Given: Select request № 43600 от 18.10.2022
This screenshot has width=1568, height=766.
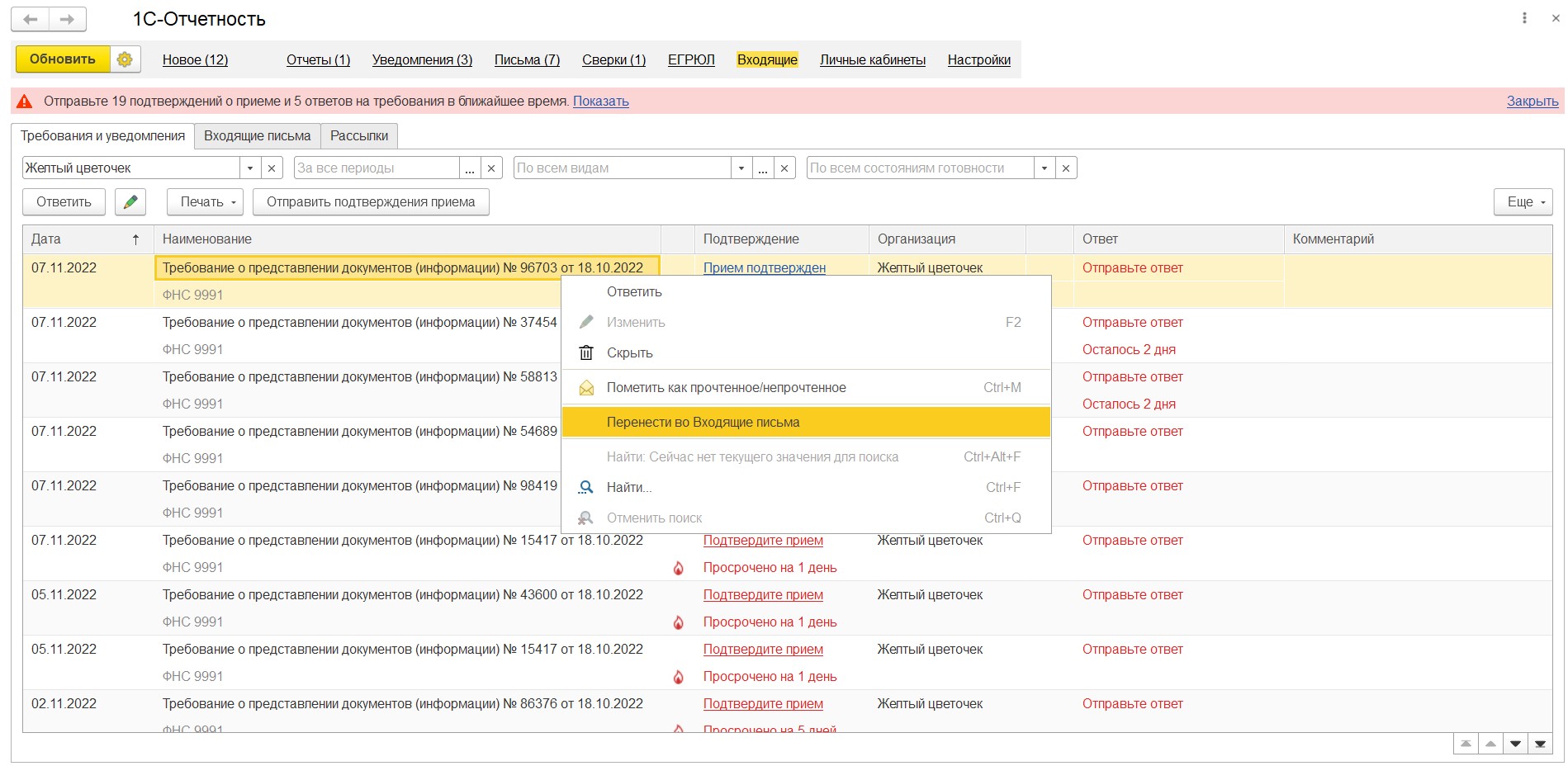Looking at the screenshot, I should [403, 595].
